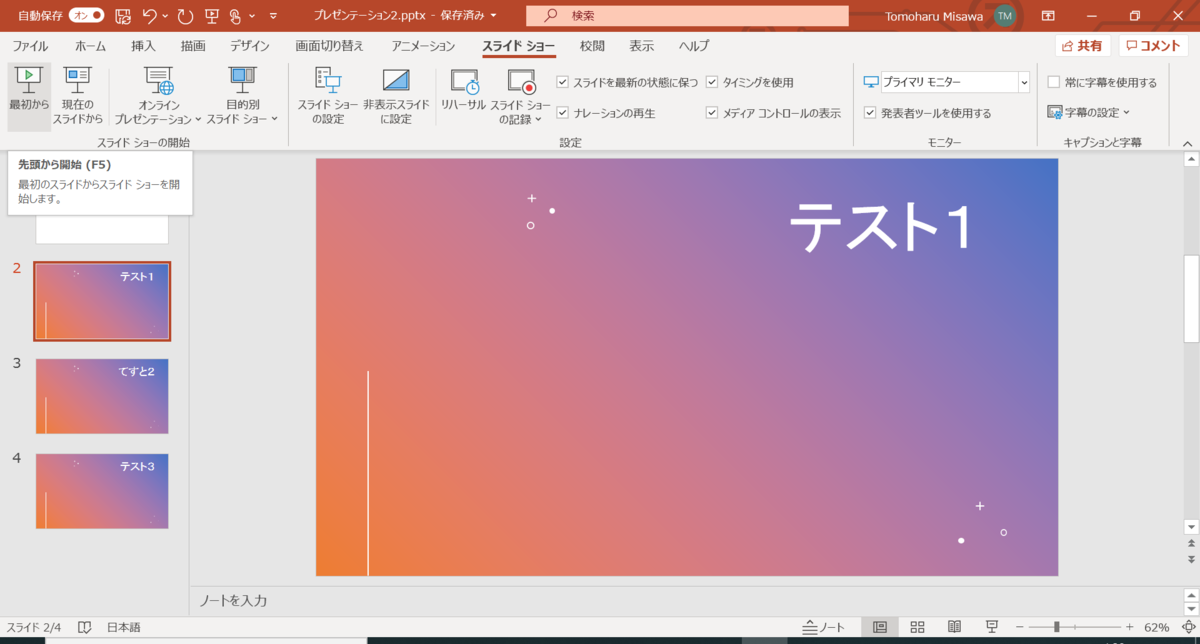Click the slide pane vertical scrollbar thumb
The image size is (1200, 644).
click(1190, 300)
